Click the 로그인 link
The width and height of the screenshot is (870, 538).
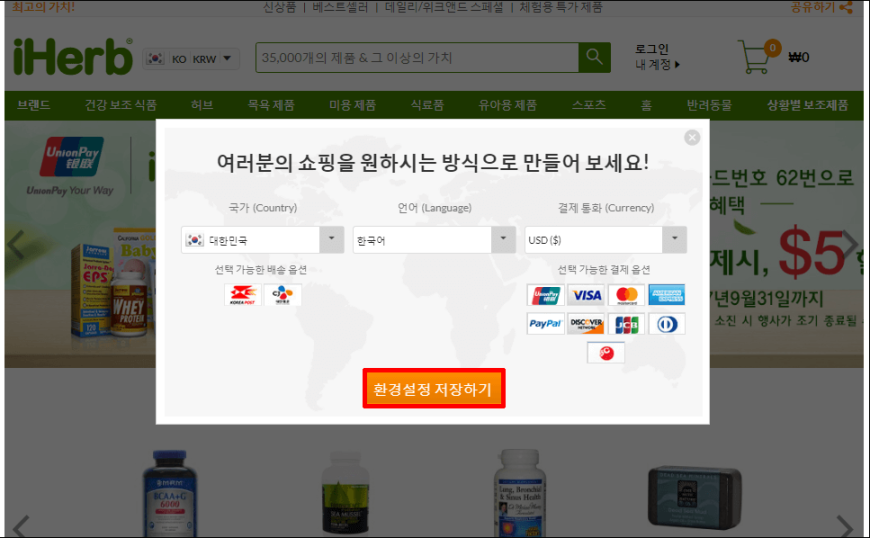(652, 49)
